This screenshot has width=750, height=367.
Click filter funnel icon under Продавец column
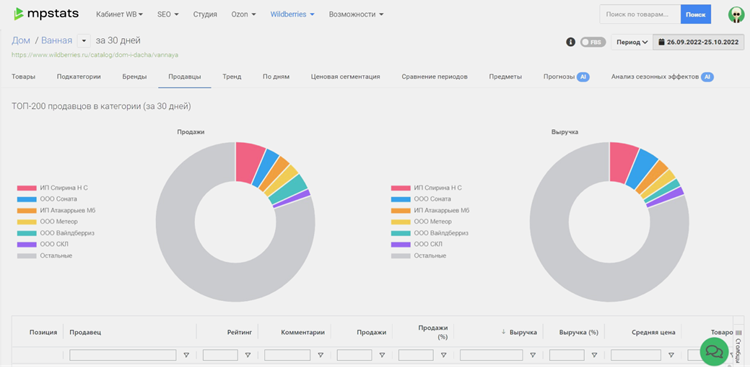tap(187, 355)
